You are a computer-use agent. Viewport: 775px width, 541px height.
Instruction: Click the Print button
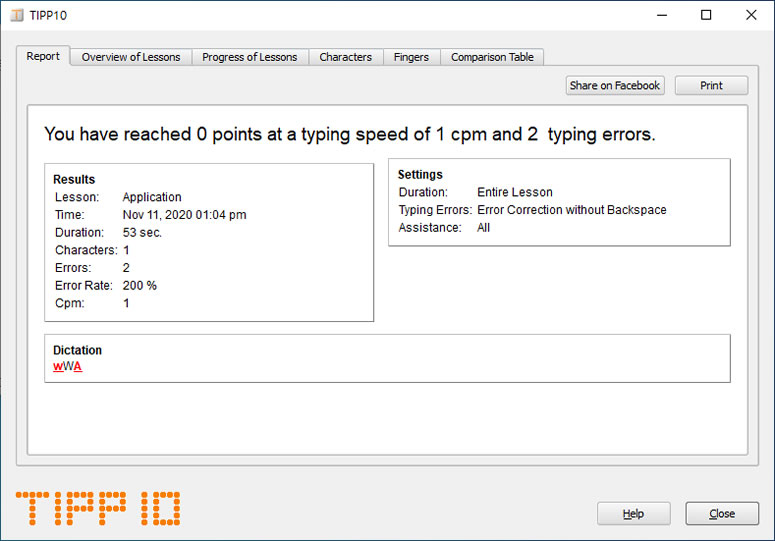711,85
